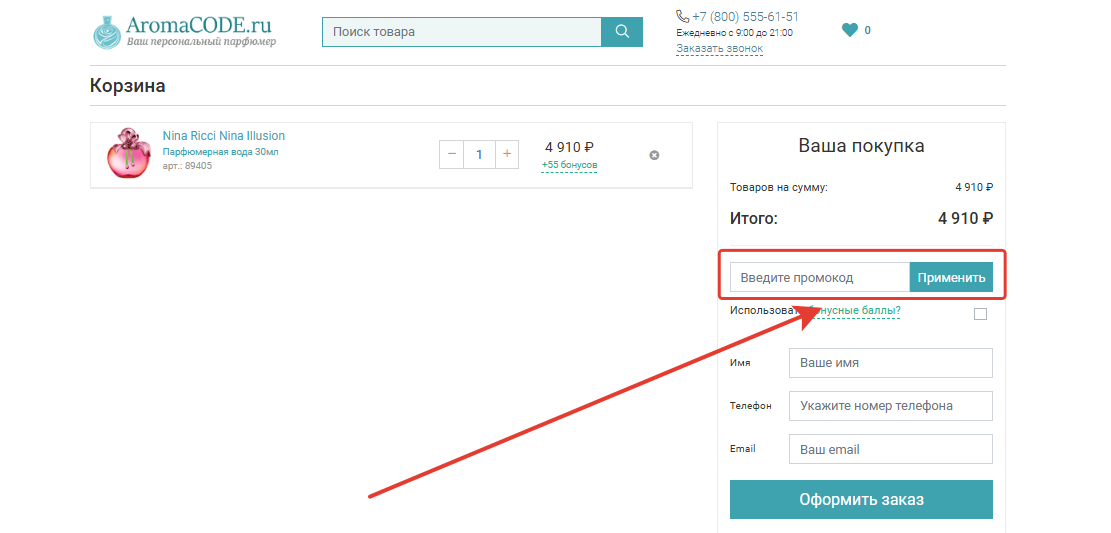Click the Ваш email input field

coord(891,449)
